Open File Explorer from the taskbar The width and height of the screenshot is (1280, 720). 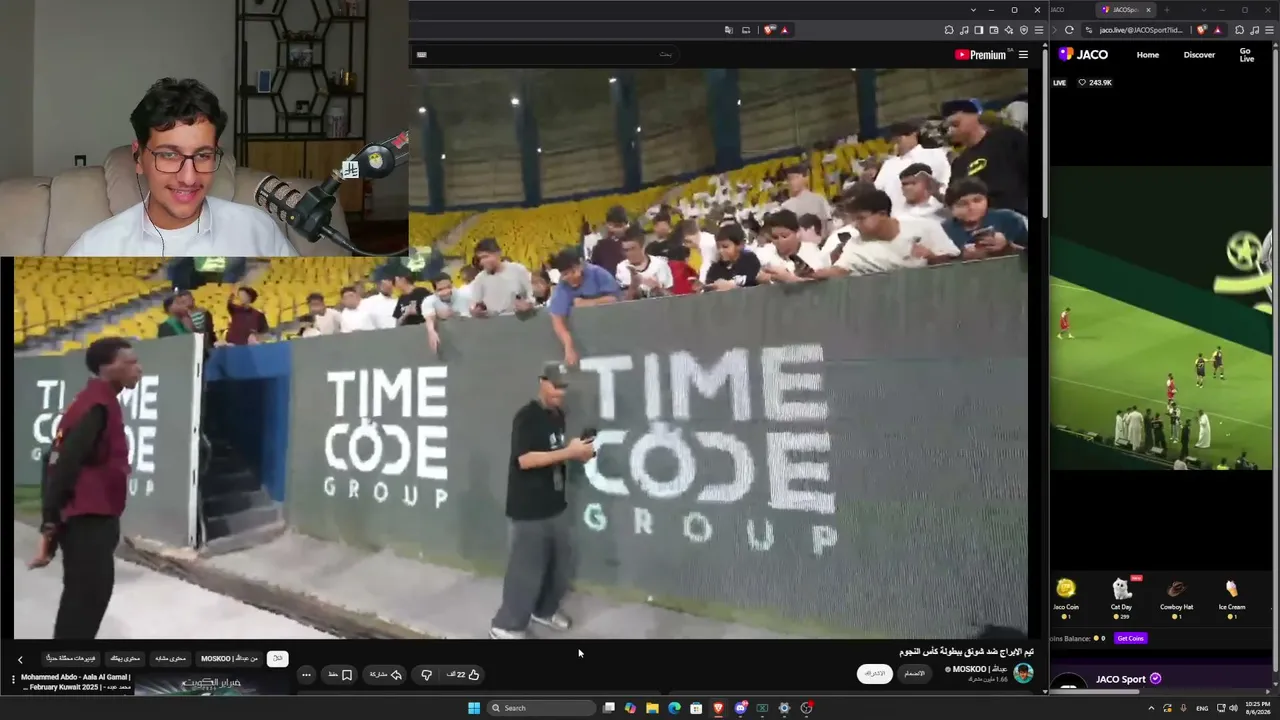(652, 708)
